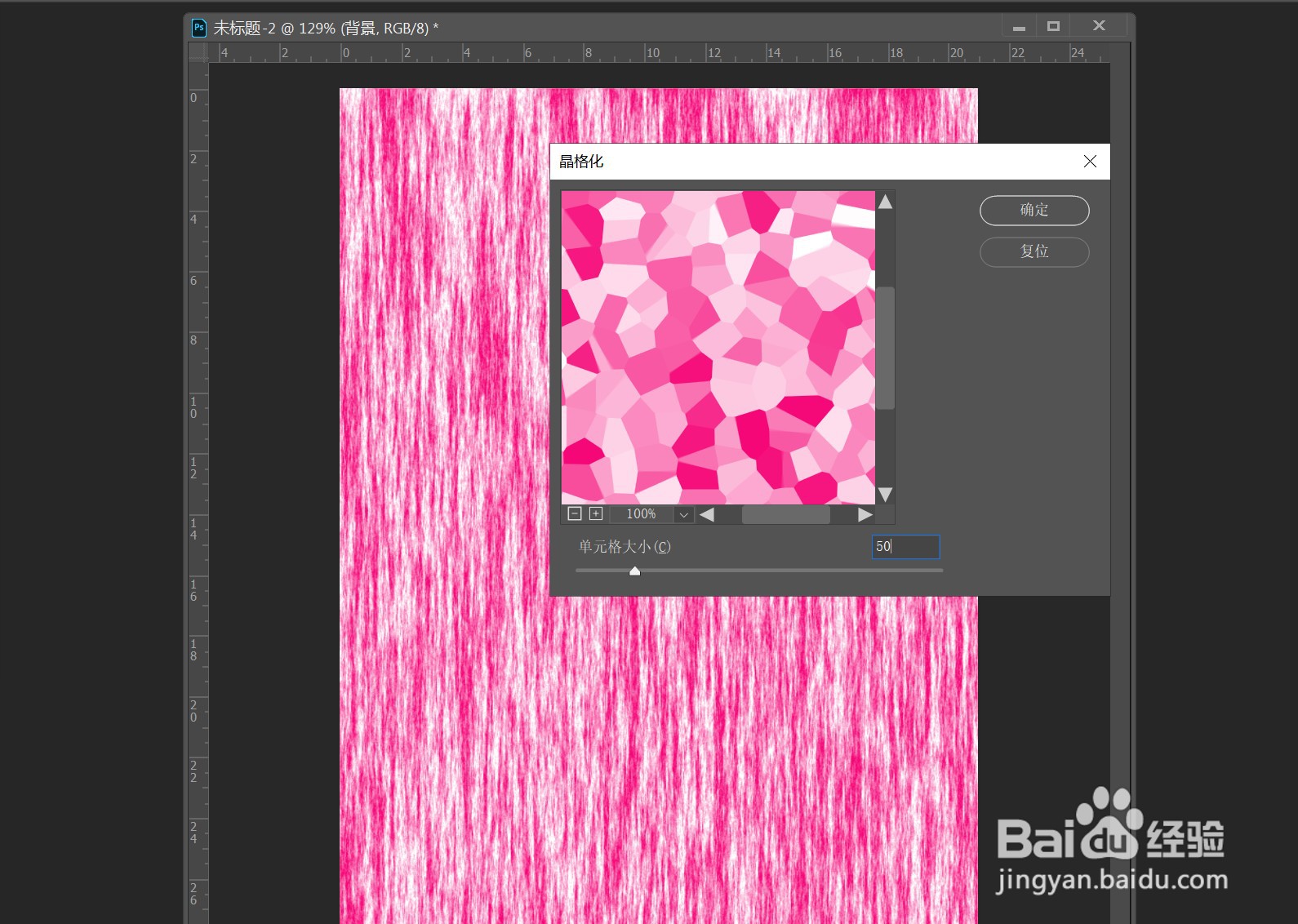This screenshot has height=924, width=1298.
Task: Click the preview scroll down arrow
Action: pos(885,495)
